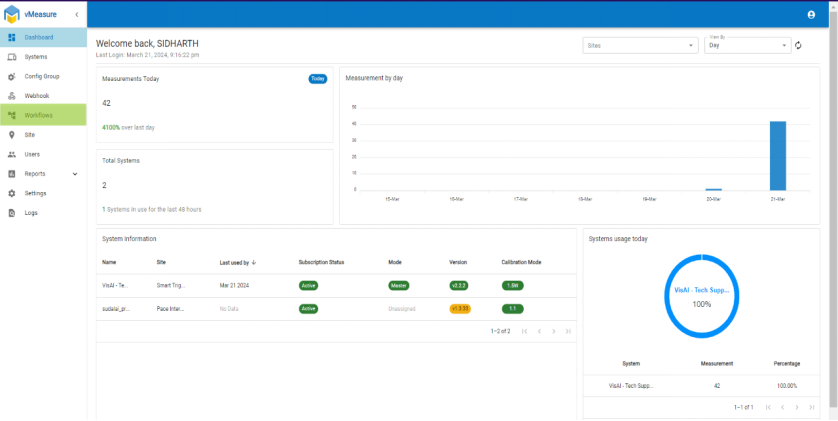Open user account profile icon
The image size is (838, 421).
[811, 15]
